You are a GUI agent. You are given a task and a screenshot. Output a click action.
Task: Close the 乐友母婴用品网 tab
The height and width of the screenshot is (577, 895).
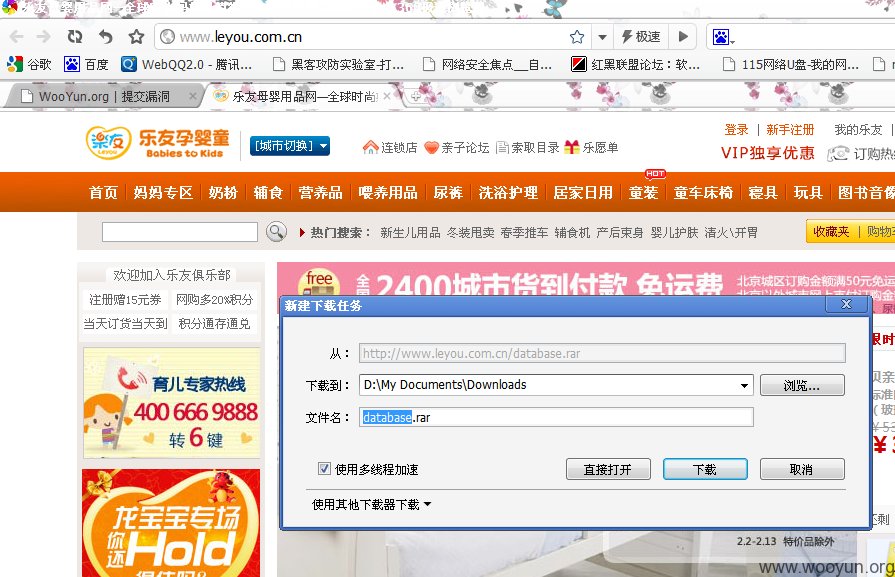click(387, 96)
